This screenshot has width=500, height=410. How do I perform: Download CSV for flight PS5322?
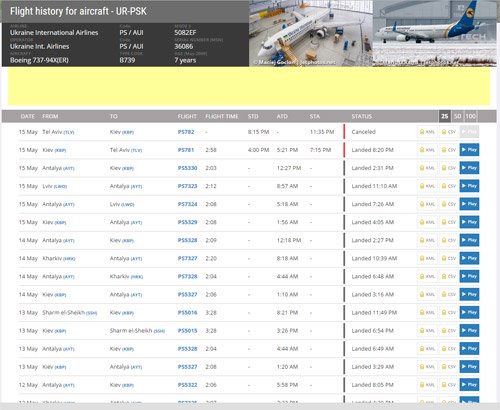pos(448,385)
